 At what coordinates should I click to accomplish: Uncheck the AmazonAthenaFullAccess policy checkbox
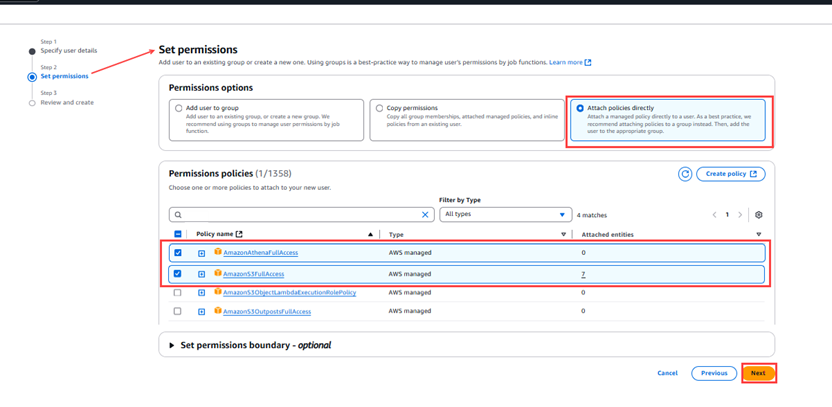(x=178, y=253)
